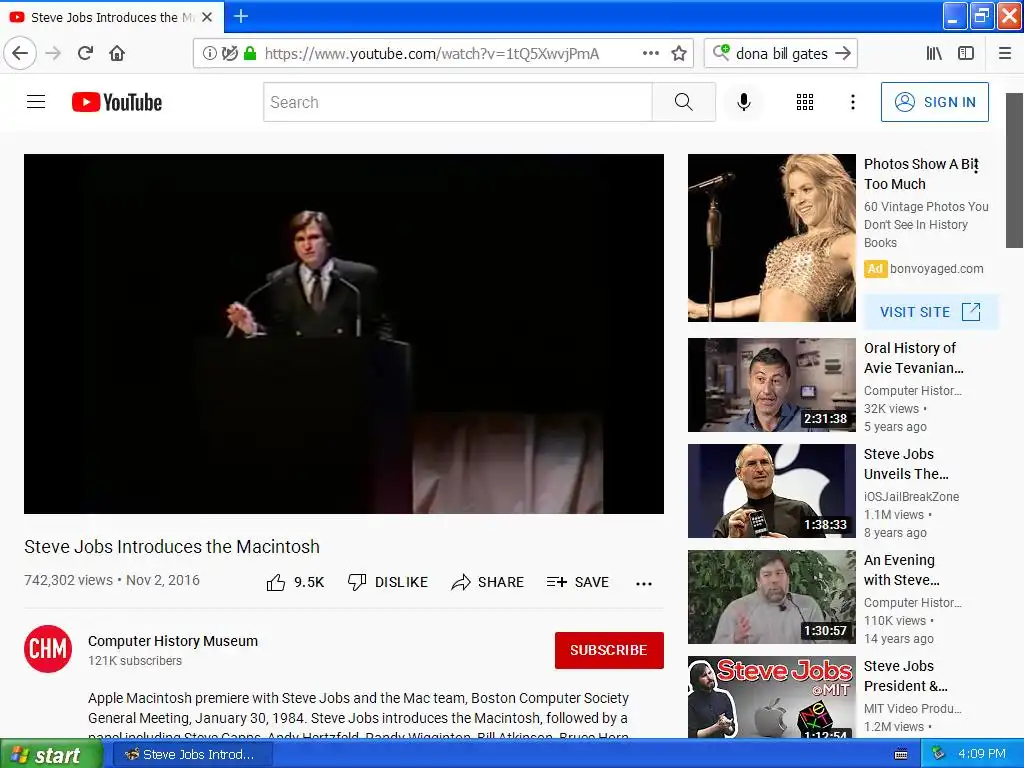Subscribe to Computer History Museum
Image resolution: width=1024 pixels, height=768 pixels.
(609, 650)
